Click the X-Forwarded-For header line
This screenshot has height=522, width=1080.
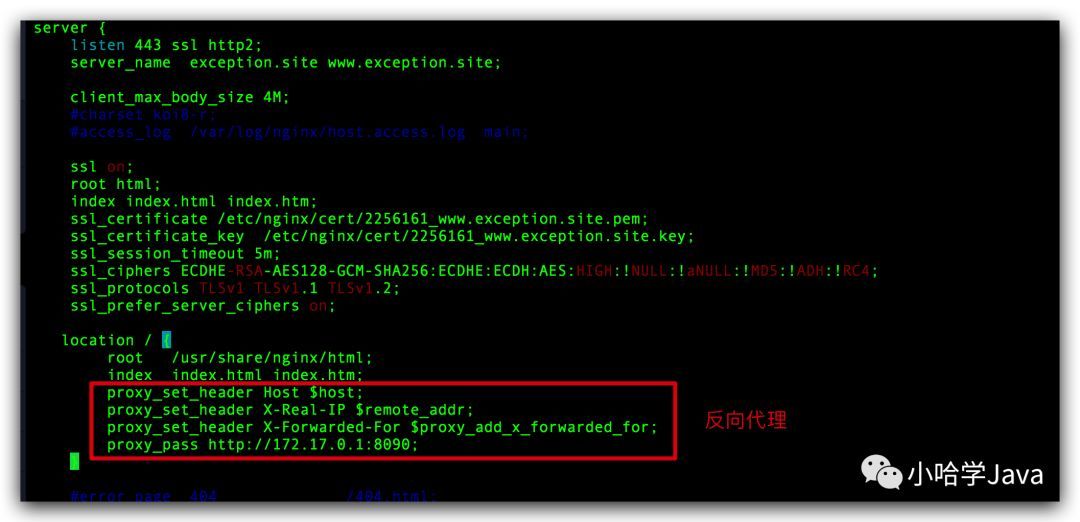pos(382,427)
